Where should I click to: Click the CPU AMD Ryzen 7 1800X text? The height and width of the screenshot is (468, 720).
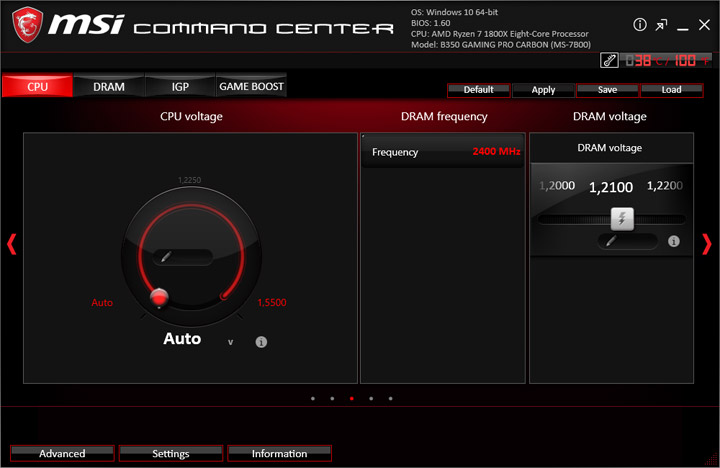point(500,34)
